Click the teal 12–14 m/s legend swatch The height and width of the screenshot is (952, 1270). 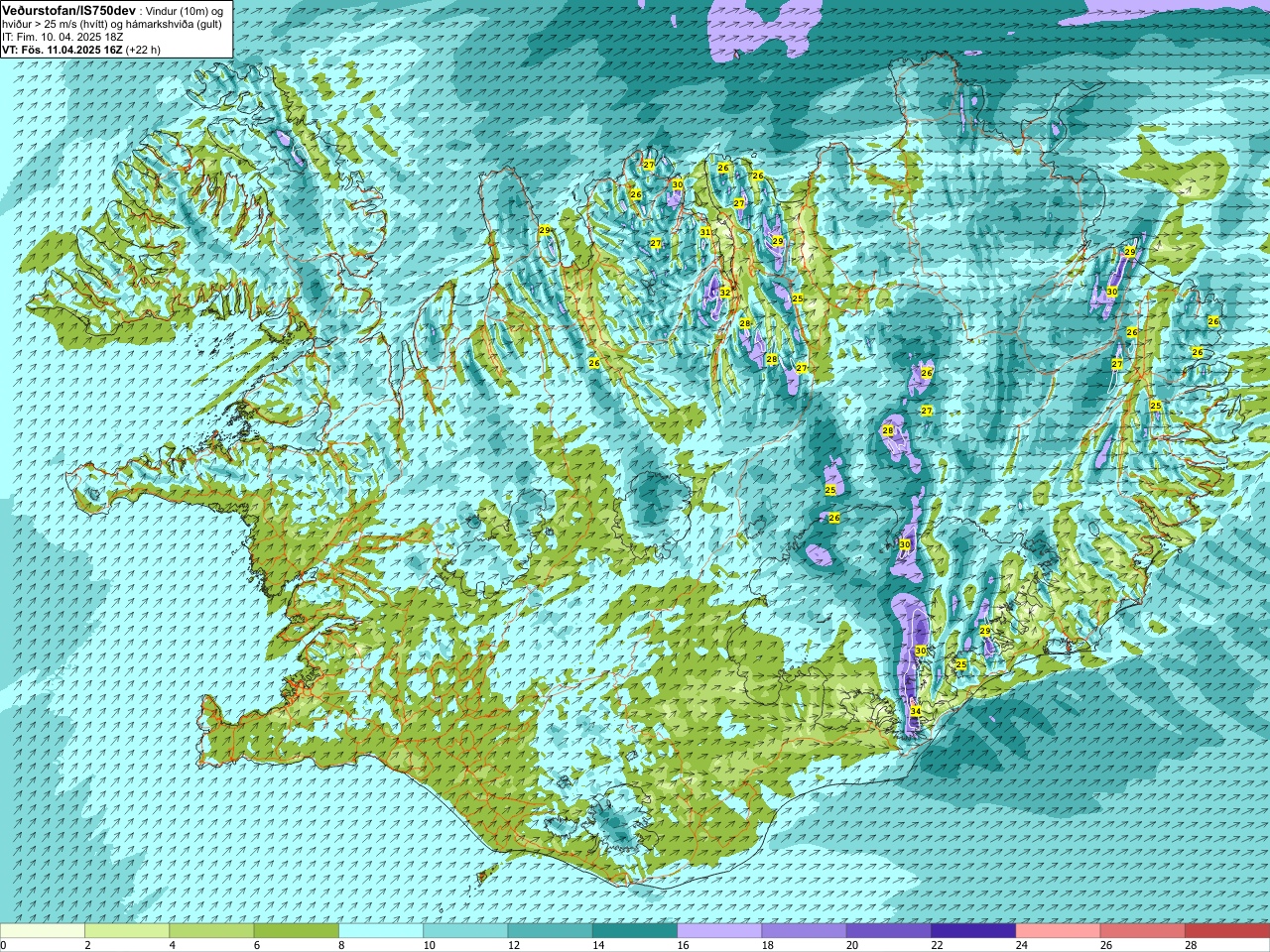tap(551, 931)
